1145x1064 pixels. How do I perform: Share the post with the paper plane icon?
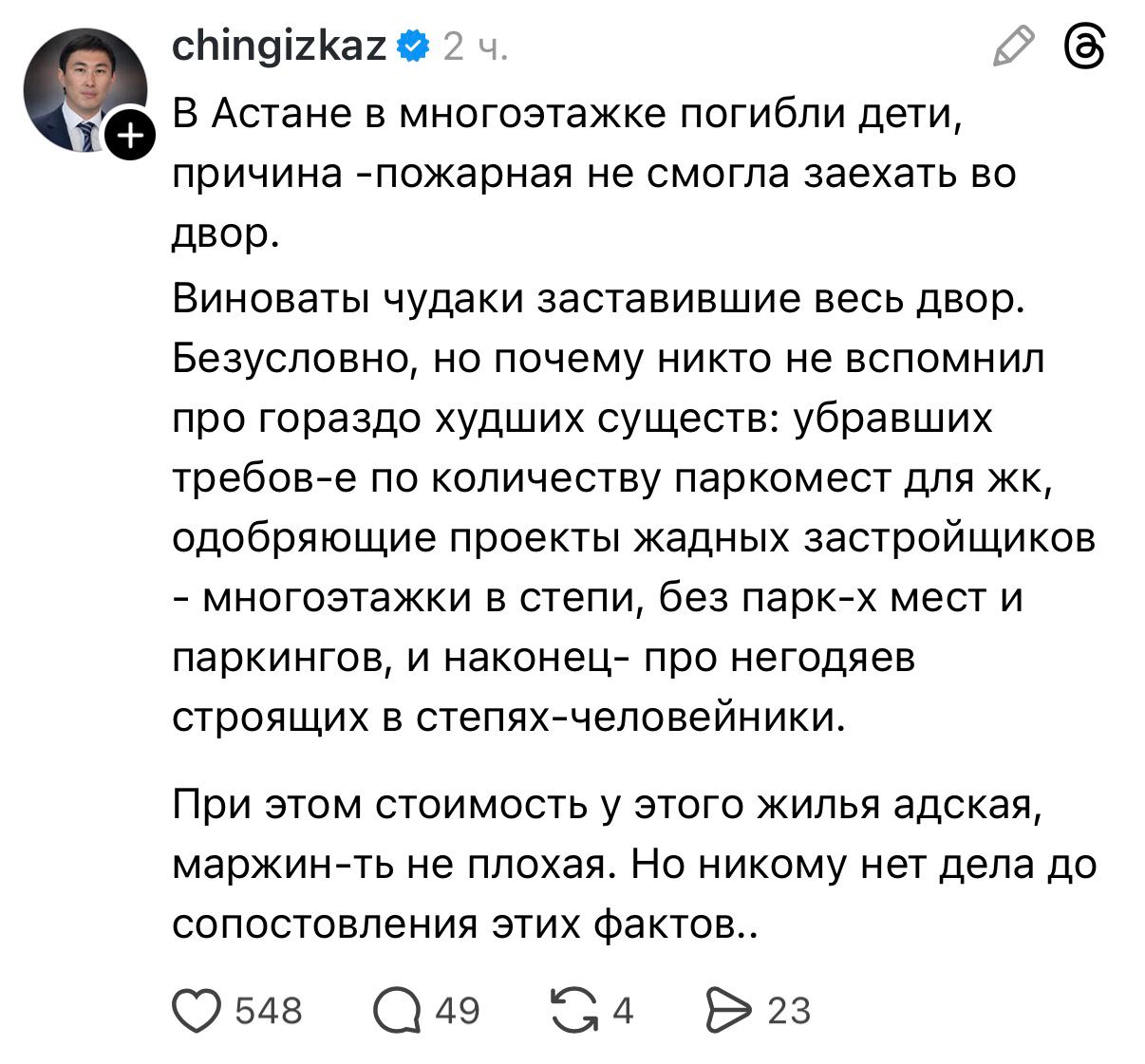click(x=730, y=1010)
